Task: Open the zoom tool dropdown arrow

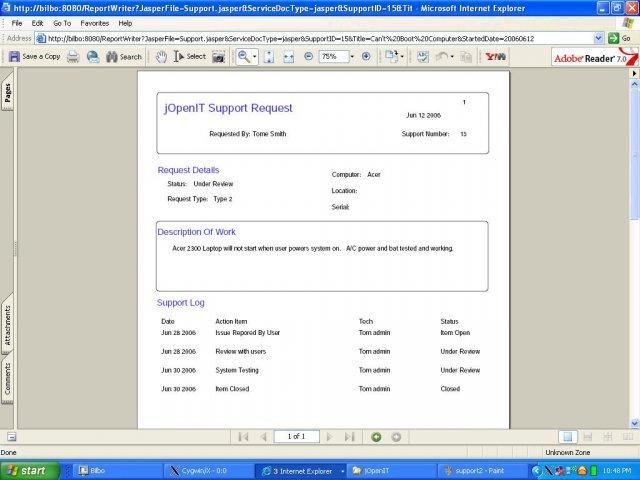Action: (255, 57)
